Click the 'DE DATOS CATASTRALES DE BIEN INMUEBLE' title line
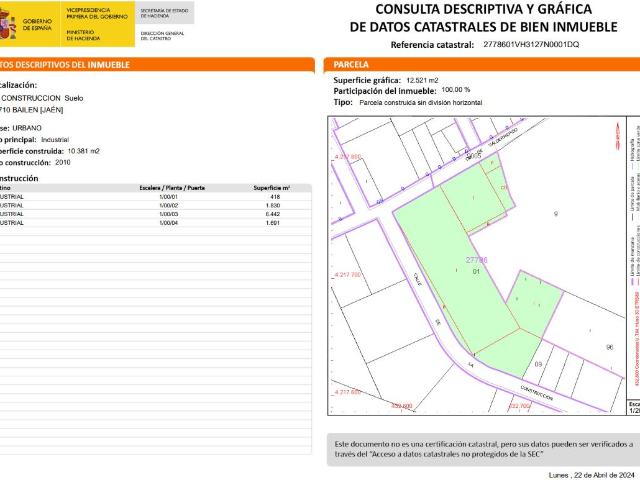 [483, 27]
